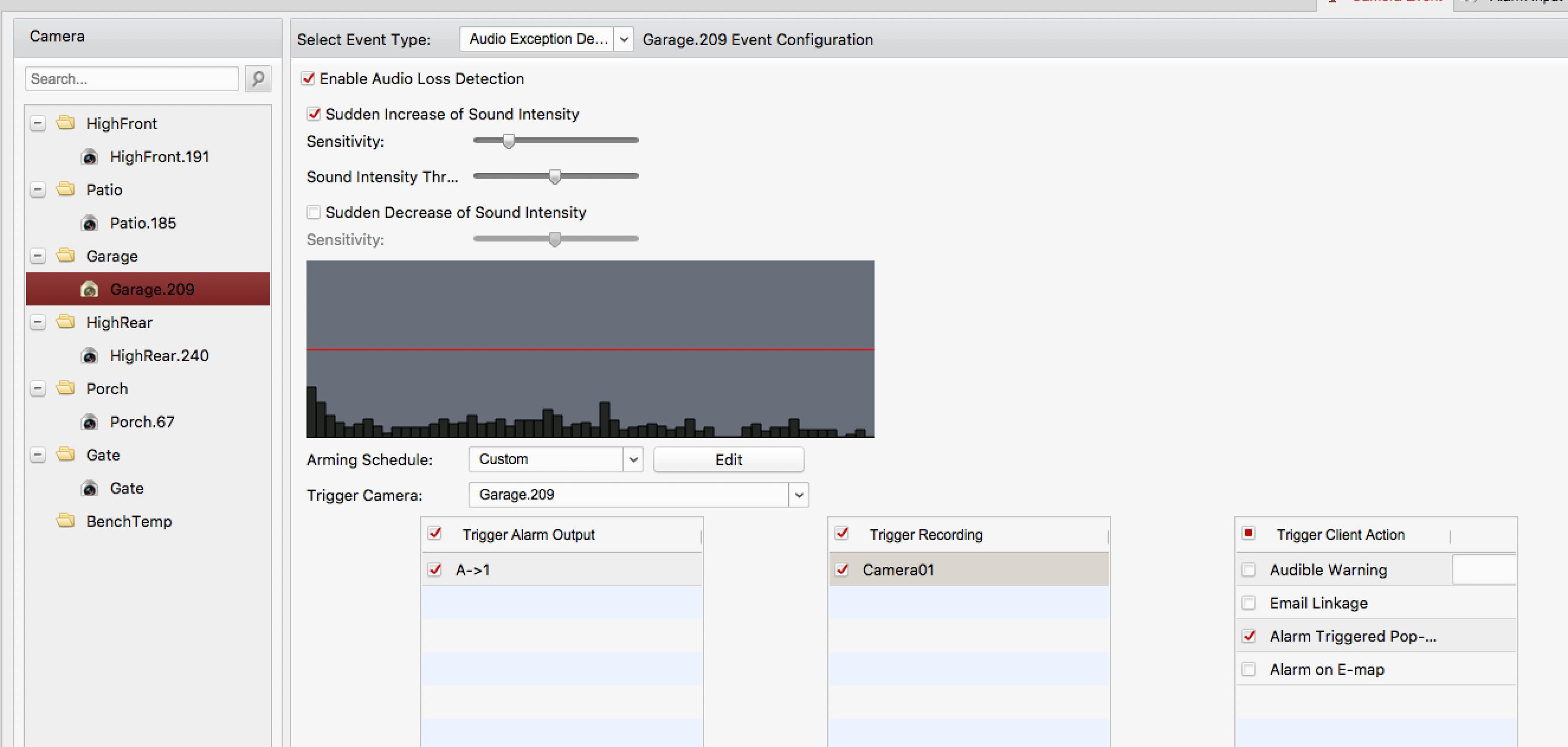Image resolution: width=1568 pixels, height=747 pixels.
Task: Open the Arming Schedule dropdown
Action: pyautogui.click(x=633, y=459)
